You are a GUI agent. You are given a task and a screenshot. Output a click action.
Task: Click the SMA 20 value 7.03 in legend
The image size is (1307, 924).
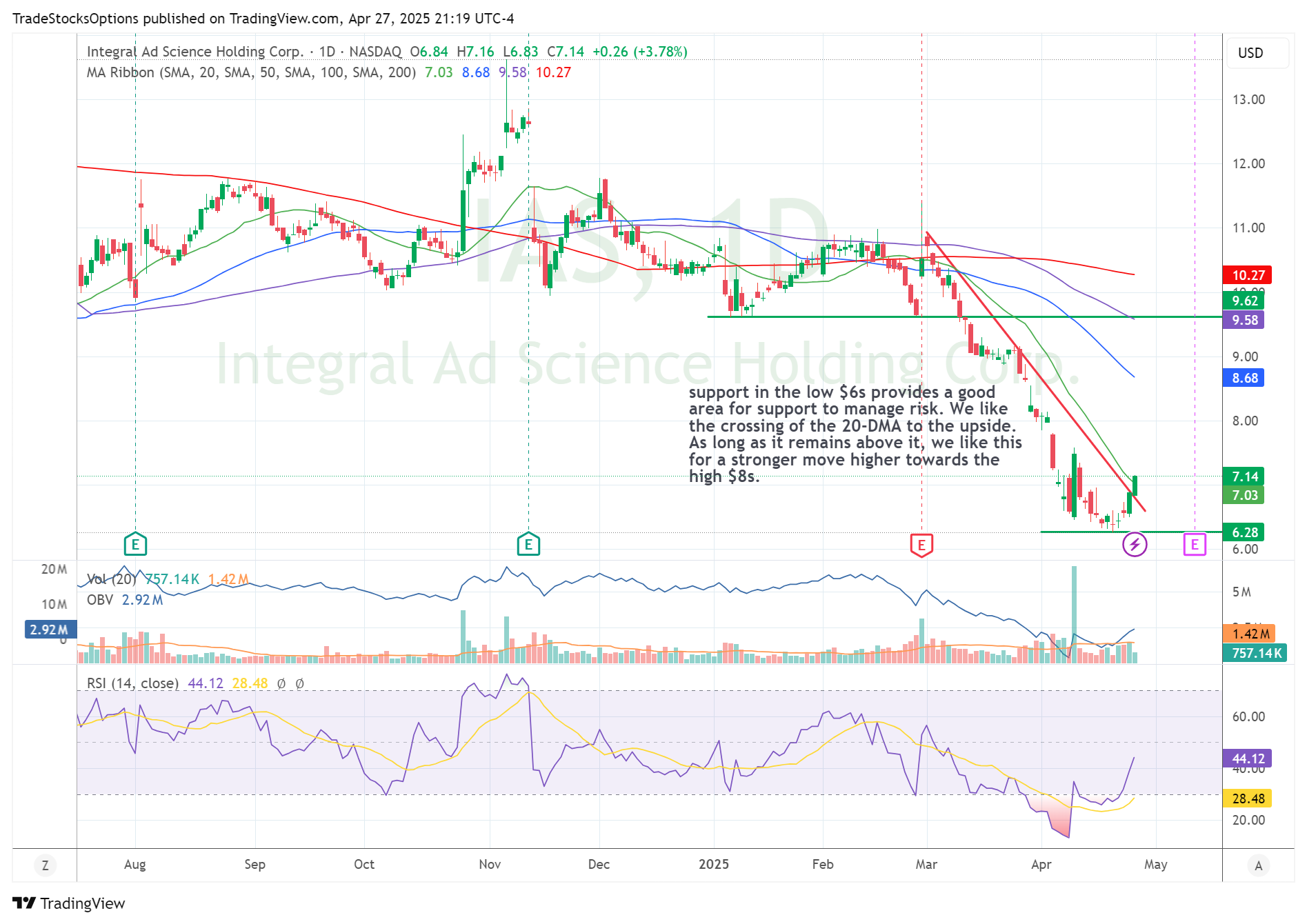pos(439,72)
